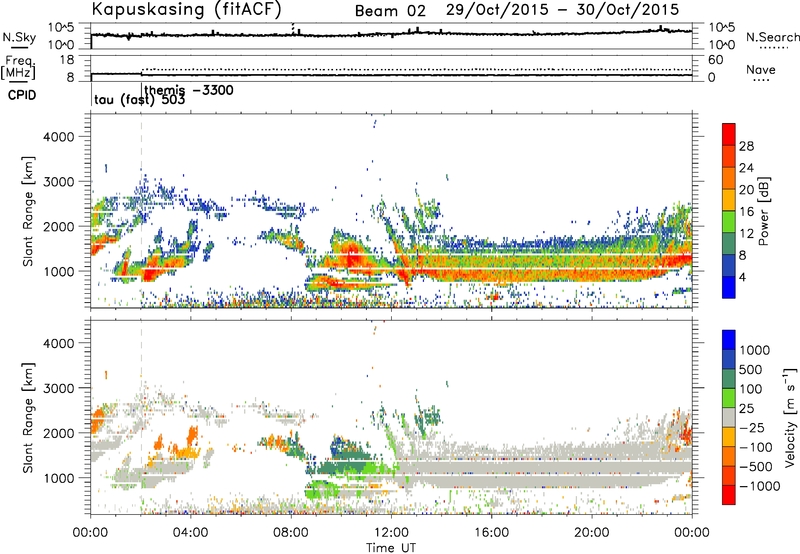800x554 pixels.
Task: Click the 20:00 time tick label
Action: point(591,533)
